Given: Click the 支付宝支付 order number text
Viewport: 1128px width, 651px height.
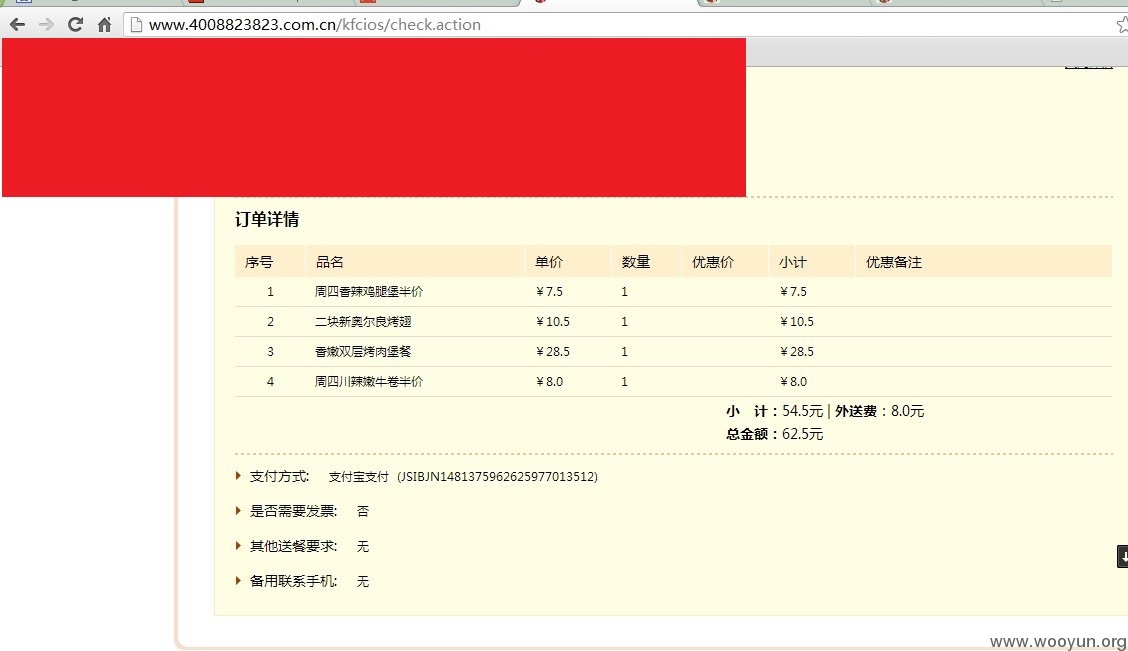Looking at the screenshot, I should (463, 477).
